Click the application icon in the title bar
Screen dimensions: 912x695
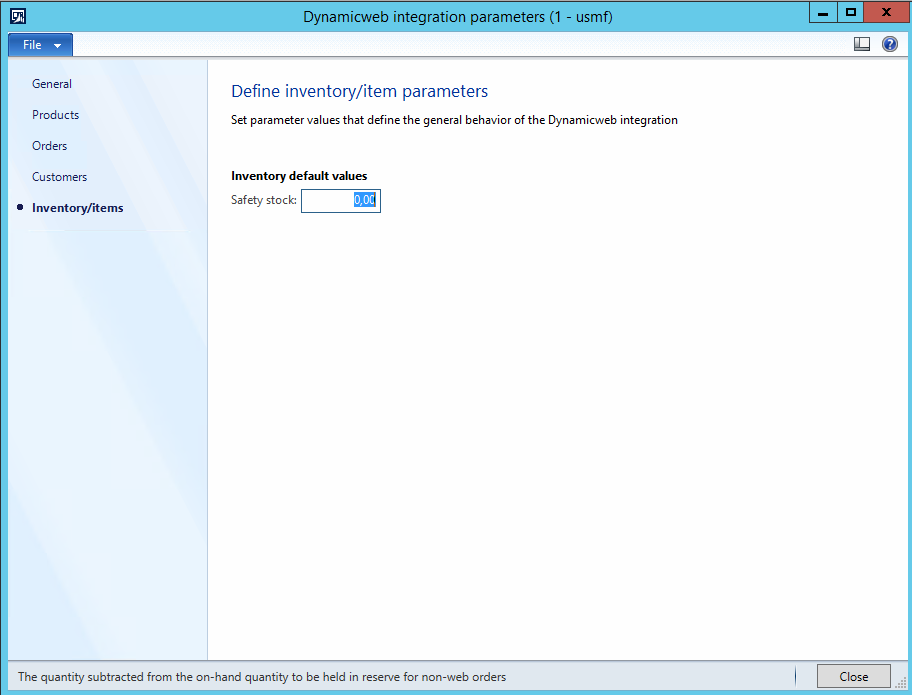pyautogui.click(x=17, y=15)
